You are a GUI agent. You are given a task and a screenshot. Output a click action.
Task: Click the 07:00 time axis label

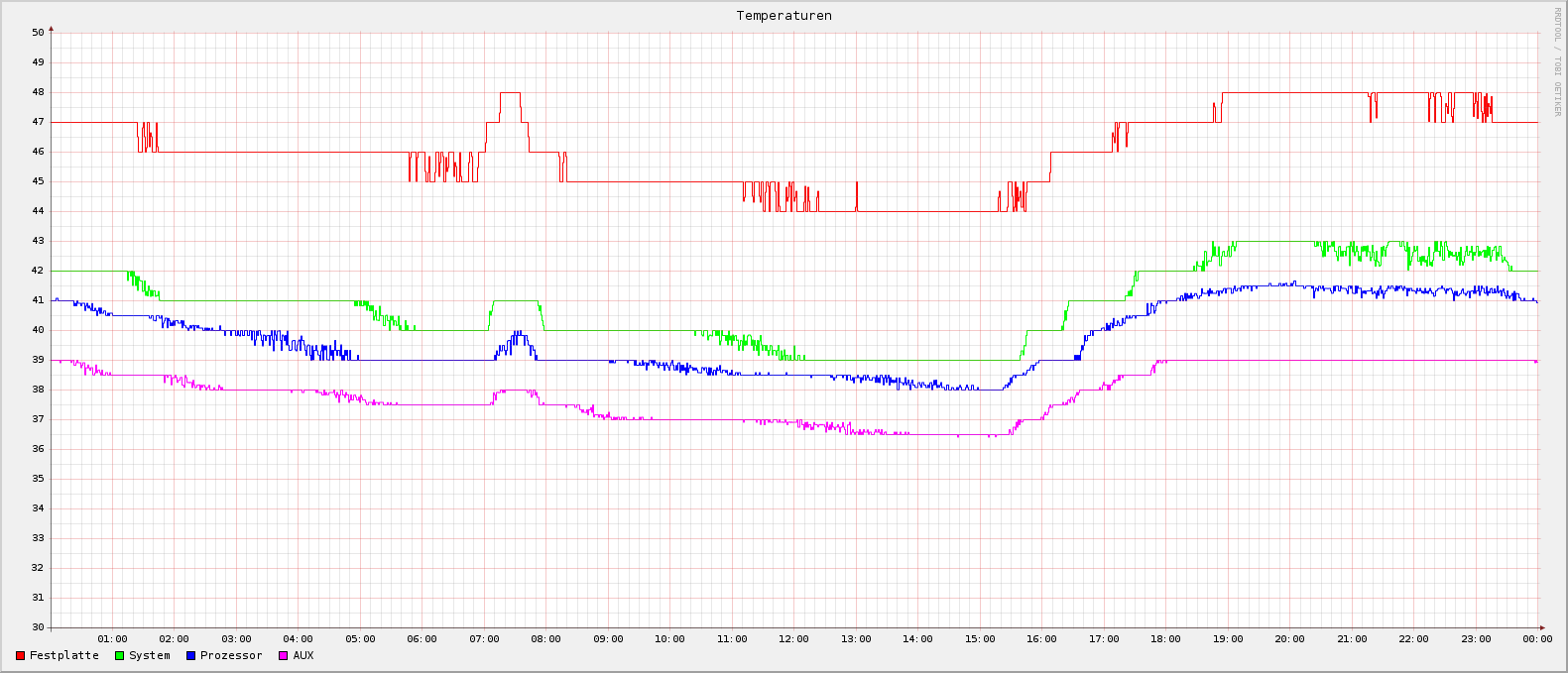pos(484,639)
